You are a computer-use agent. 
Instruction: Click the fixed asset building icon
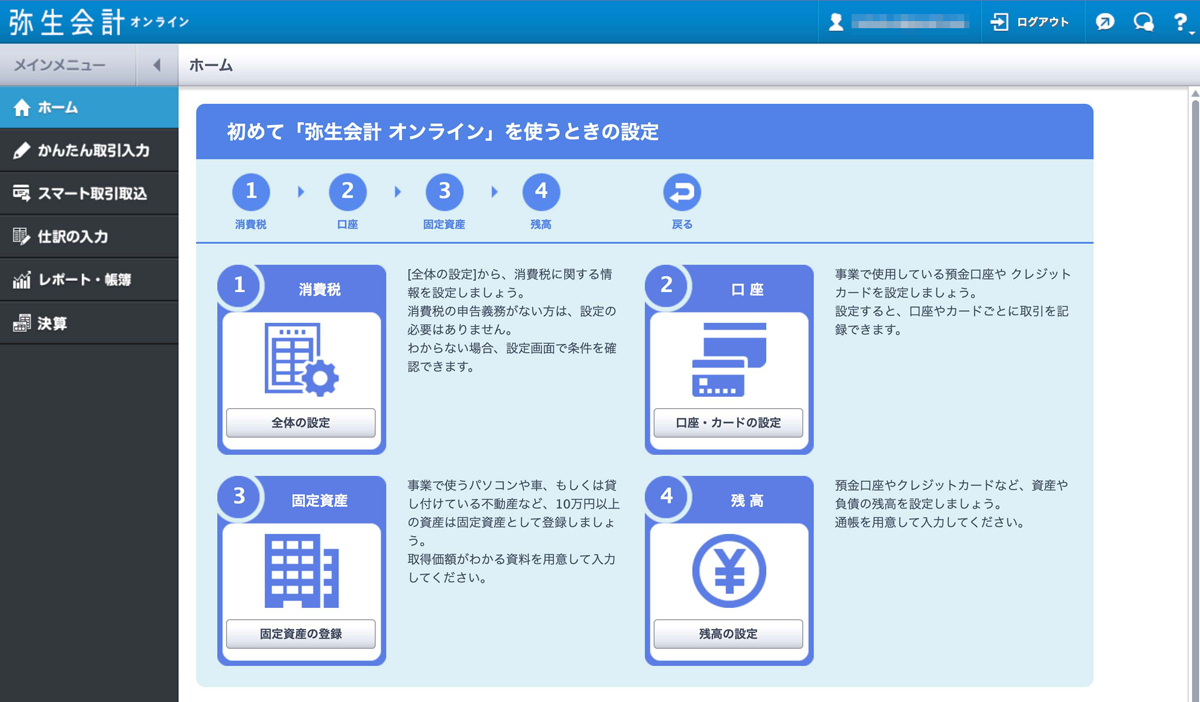point(301,571)
